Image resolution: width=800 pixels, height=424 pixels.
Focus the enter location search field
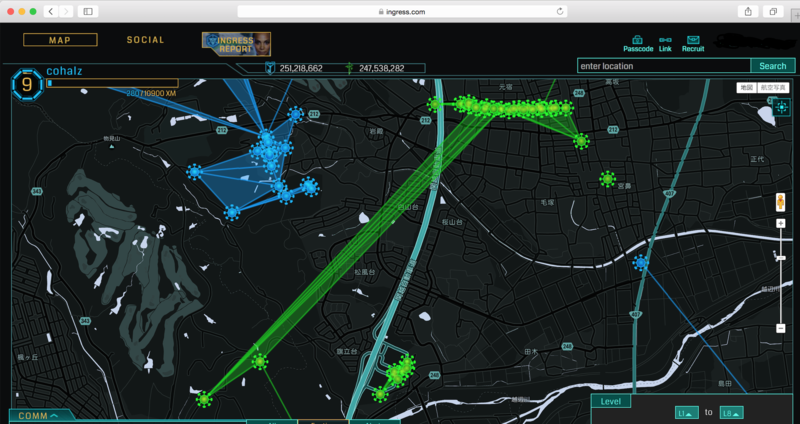664,66
